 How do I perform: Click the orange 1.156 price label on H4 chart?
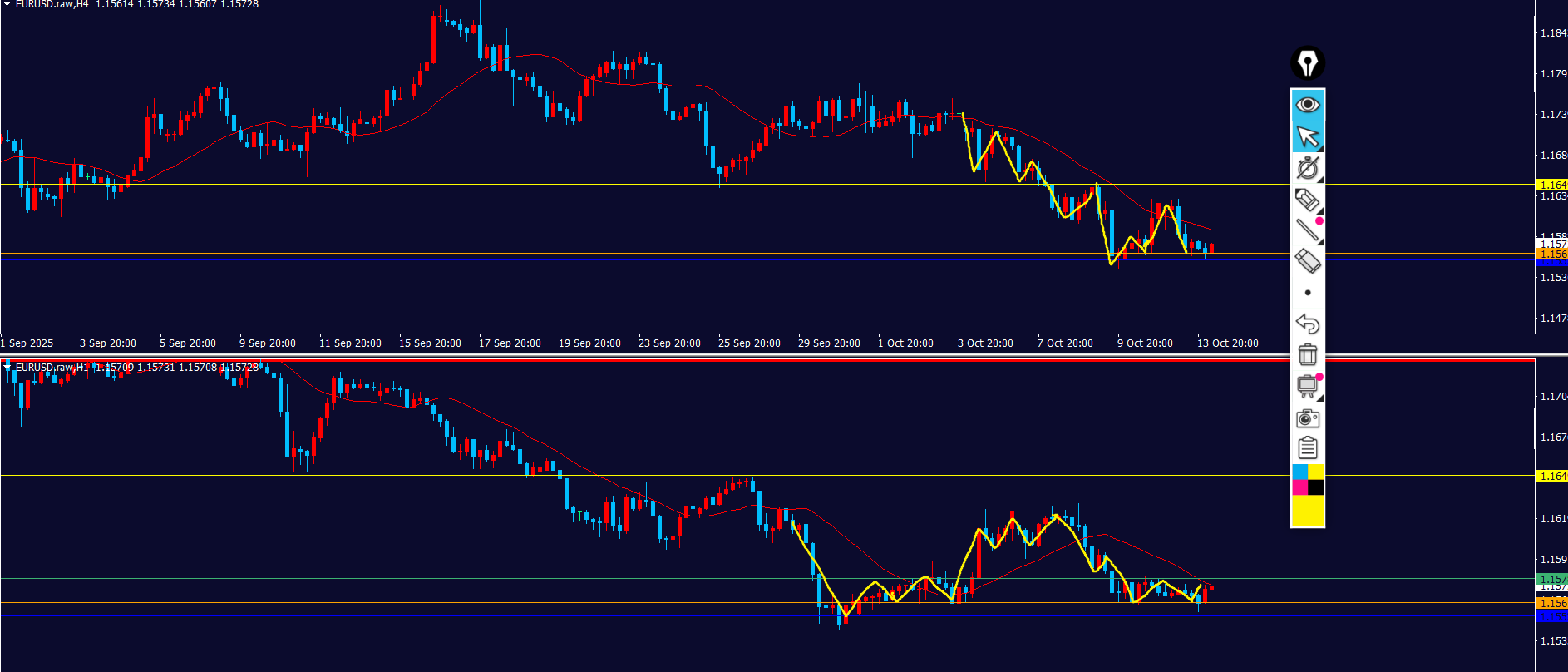point(1551,254)
